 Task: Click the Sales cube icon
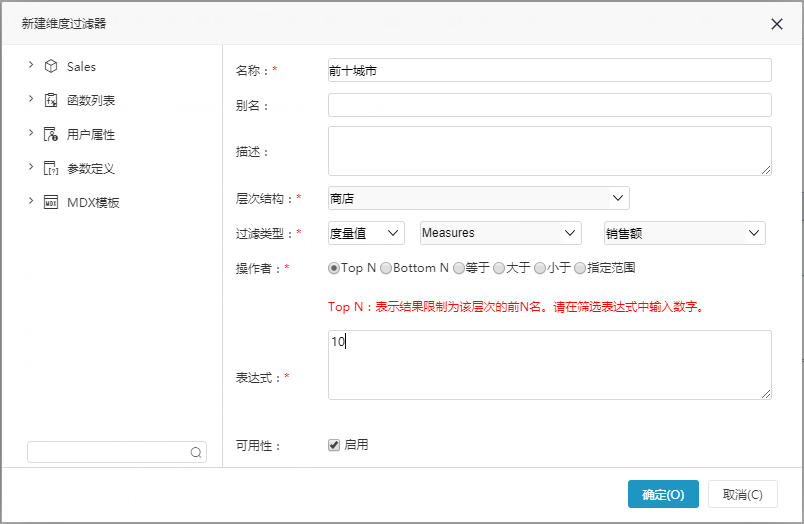point(51,66)
